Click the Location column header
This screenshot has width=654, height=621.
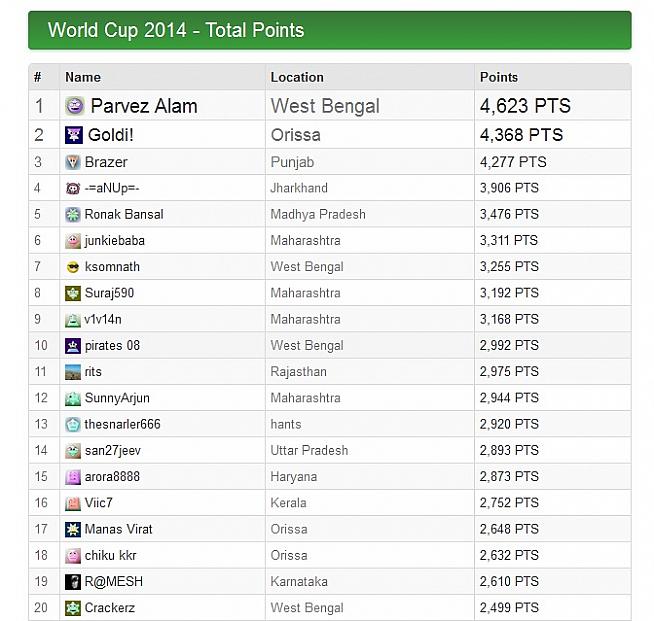pyautogui.click(x=297, y=77)
